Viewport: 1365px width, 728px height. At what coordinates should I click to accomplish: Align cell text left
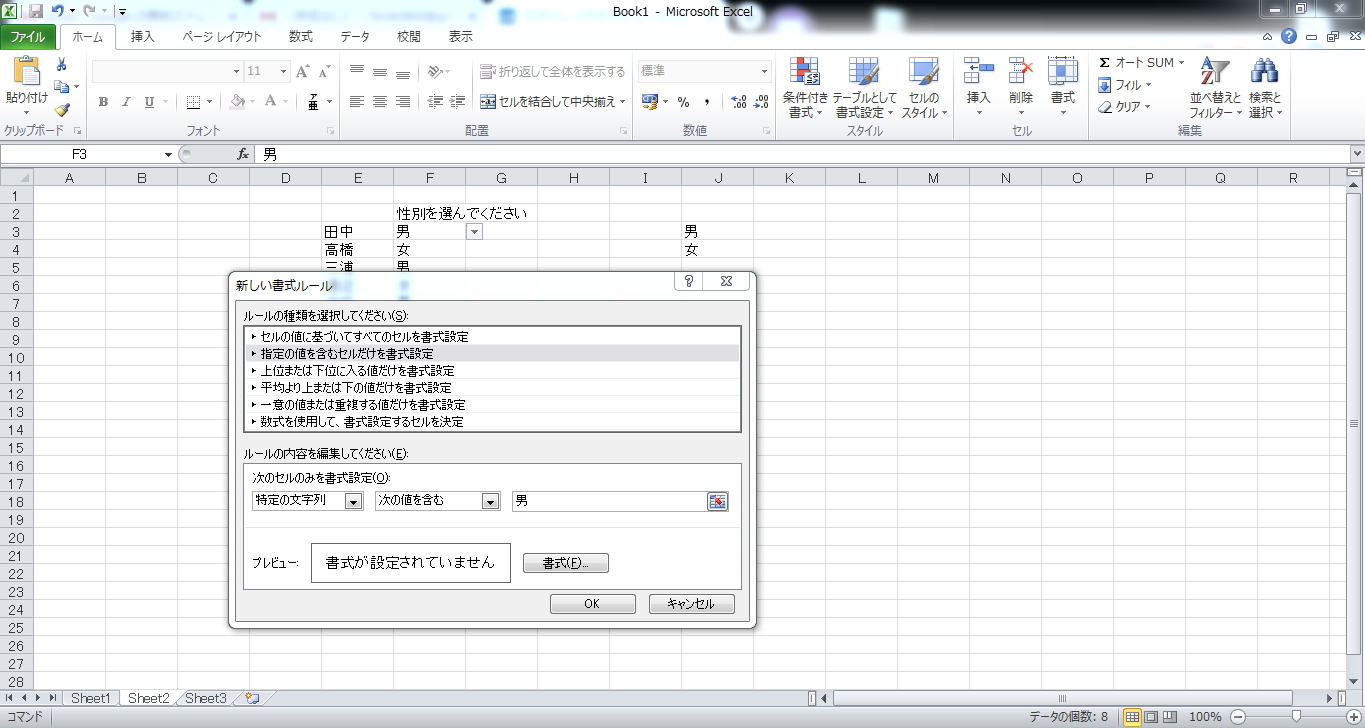coord(357,102)
